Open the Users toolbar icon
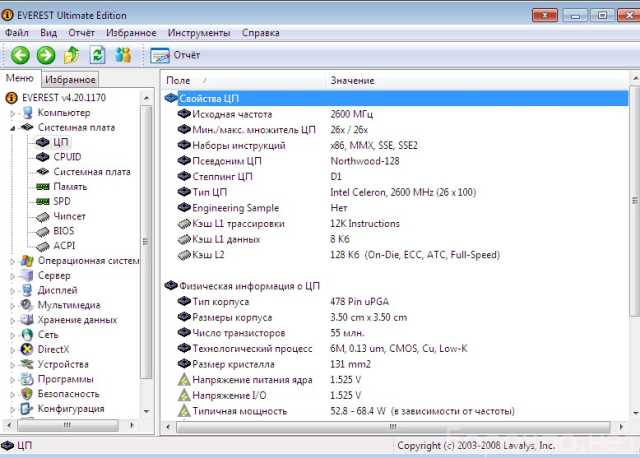Screen dimensions: 640x458 pos(123,55)
